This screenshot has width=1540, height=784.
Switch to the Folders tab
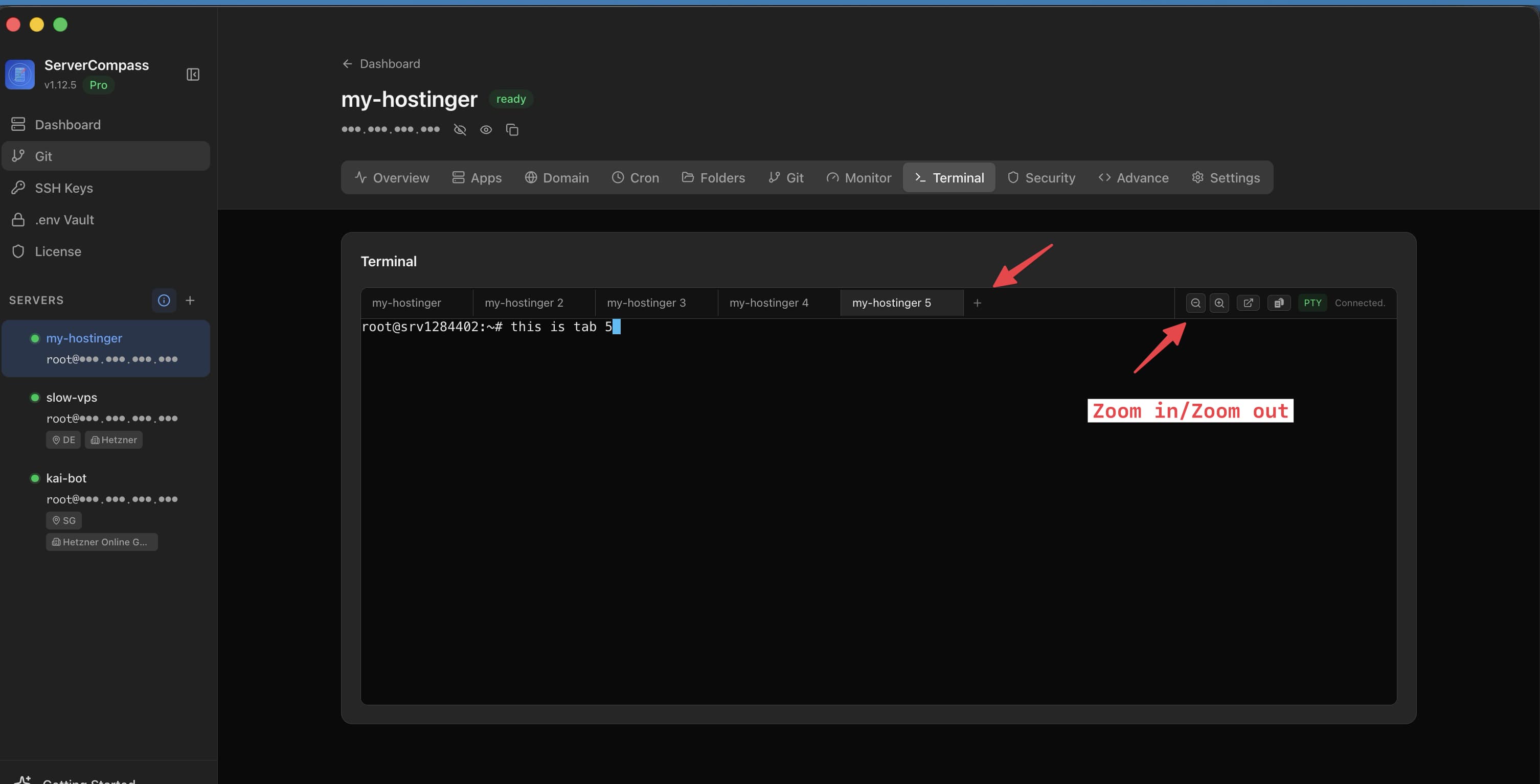(713, 177)
